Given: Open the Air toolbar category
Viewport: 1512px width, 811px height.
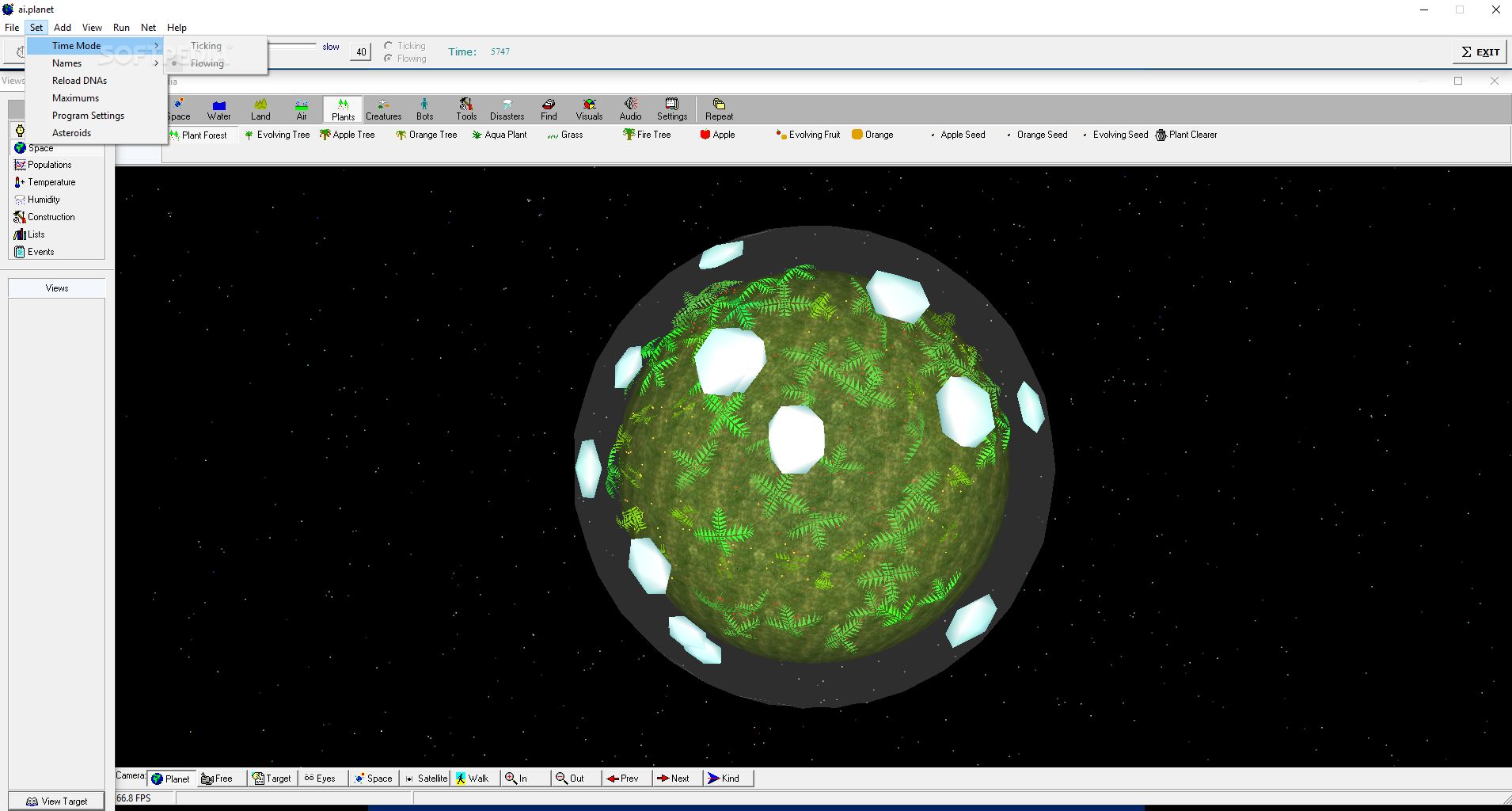Looking at the screenshot, I should pos(302,109).
